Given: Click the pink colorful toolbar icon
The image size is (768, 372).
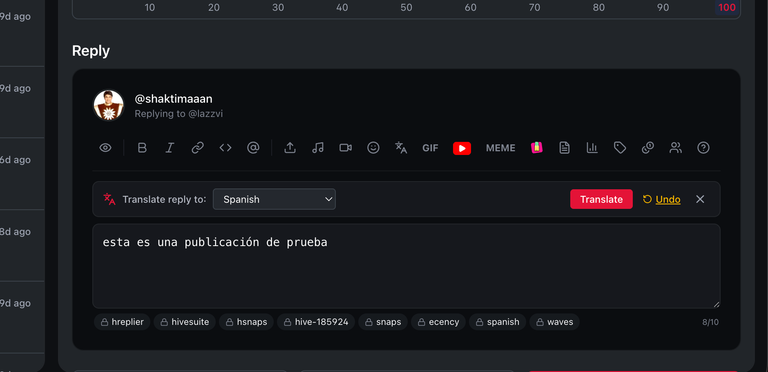Looking at the screenshot, I should coord(537,147).
